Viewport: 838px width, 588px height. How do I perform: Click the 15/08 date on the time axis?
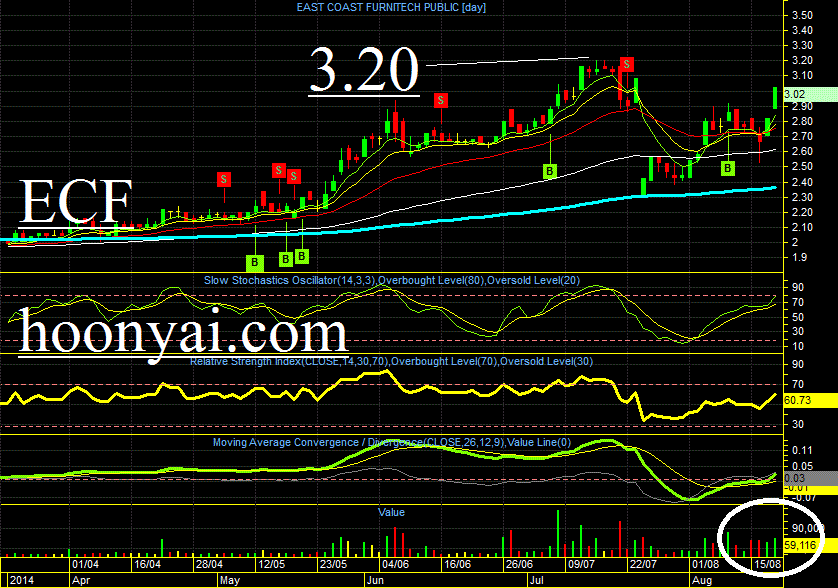pos(767,564)
